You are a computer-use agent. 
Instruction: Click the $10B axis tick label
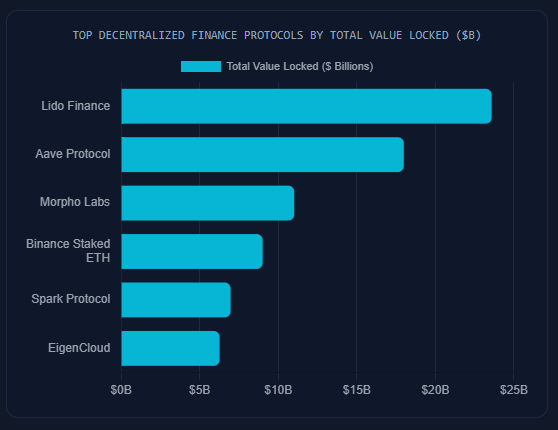click(278, 390)
